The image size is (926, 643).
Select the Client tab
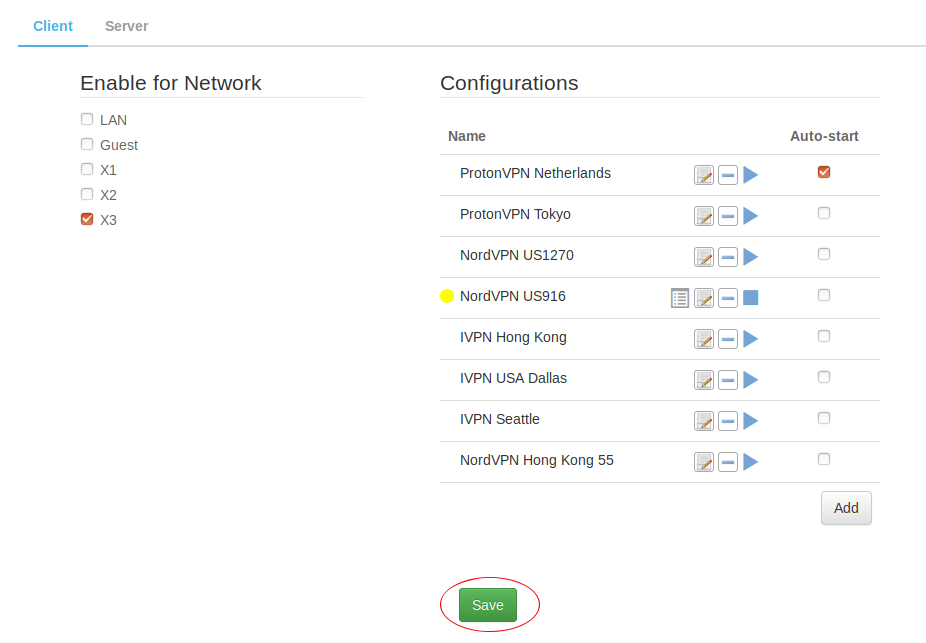(x=53, y=26)
